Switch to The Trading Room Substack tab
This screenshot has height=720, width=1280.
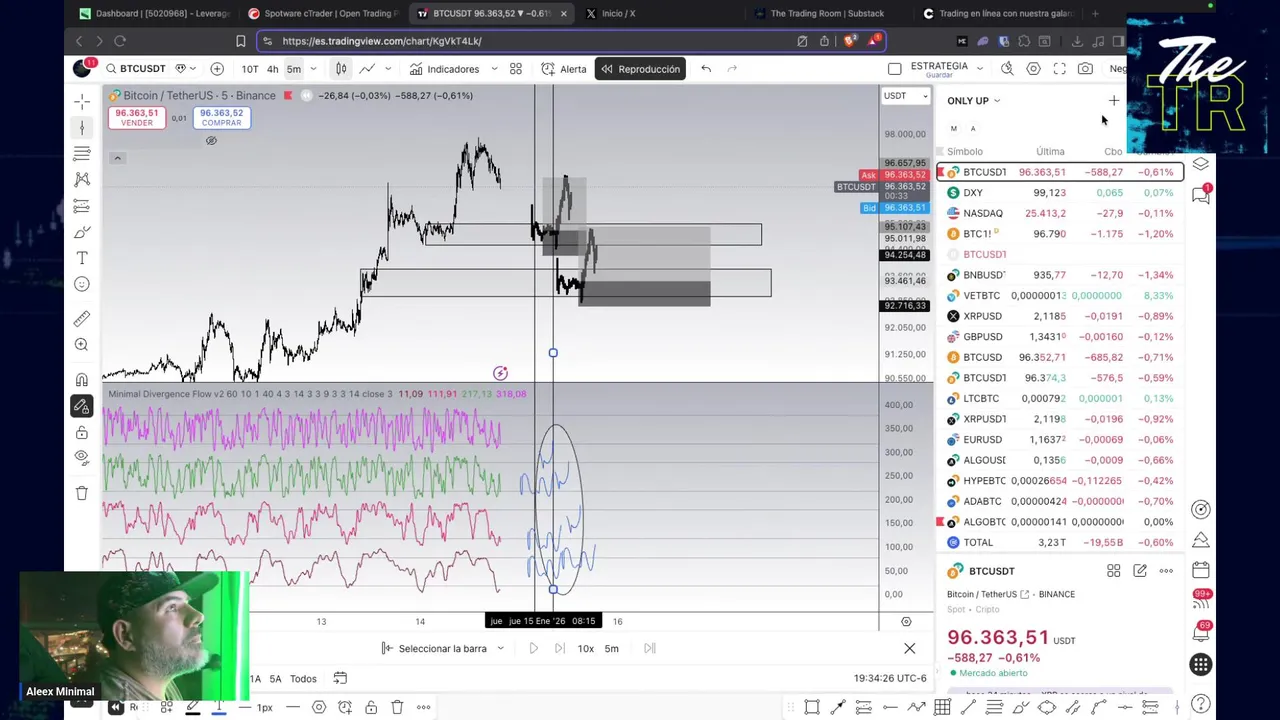point(827,13)
